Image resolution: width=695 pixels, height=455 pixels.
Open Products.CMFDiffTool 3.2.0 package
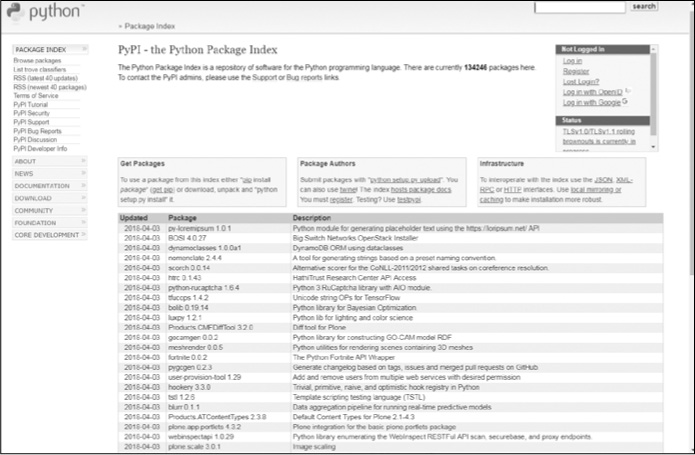point(211,328)
